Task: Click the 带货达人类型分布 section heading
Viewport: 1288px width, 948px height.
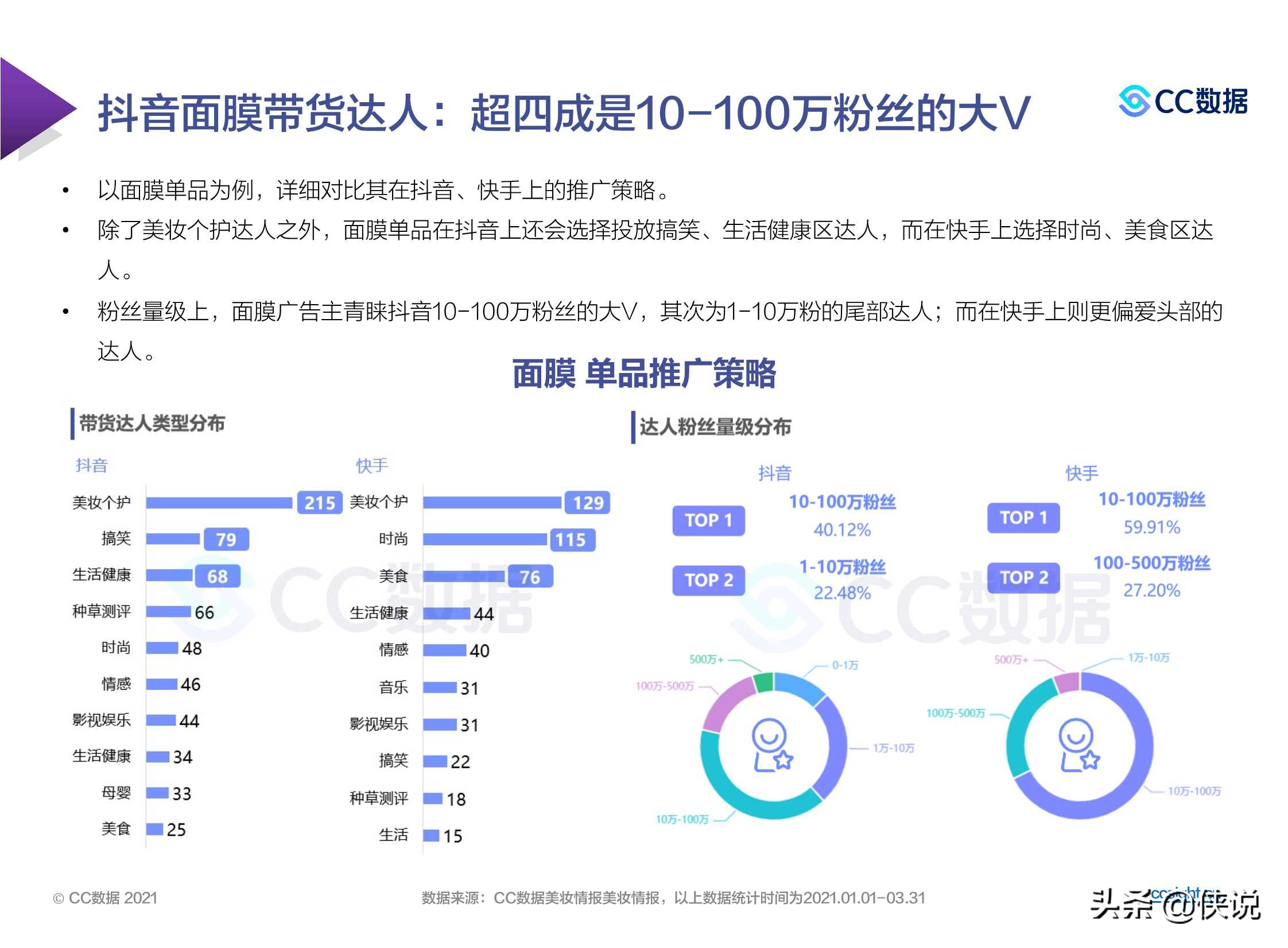Action: coord(152,424)
